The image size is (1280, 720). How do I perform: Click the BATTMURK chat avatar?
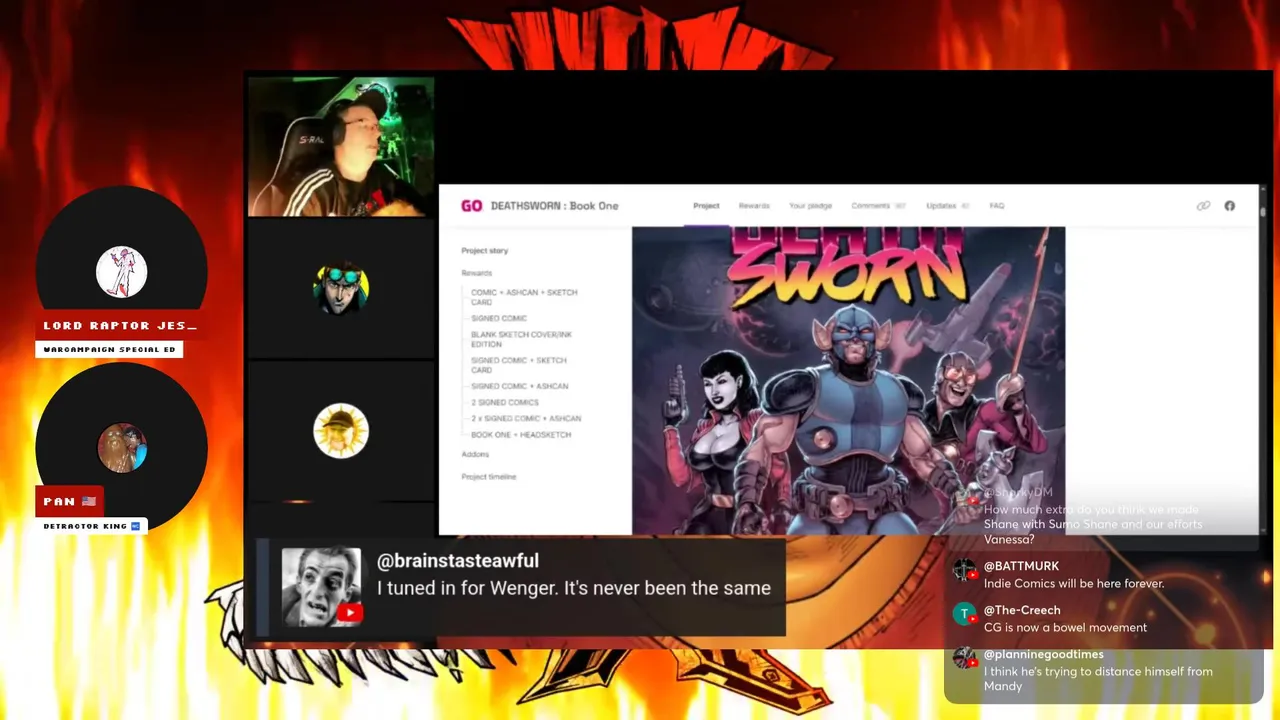pyautogui.click(x=964, y=569)
